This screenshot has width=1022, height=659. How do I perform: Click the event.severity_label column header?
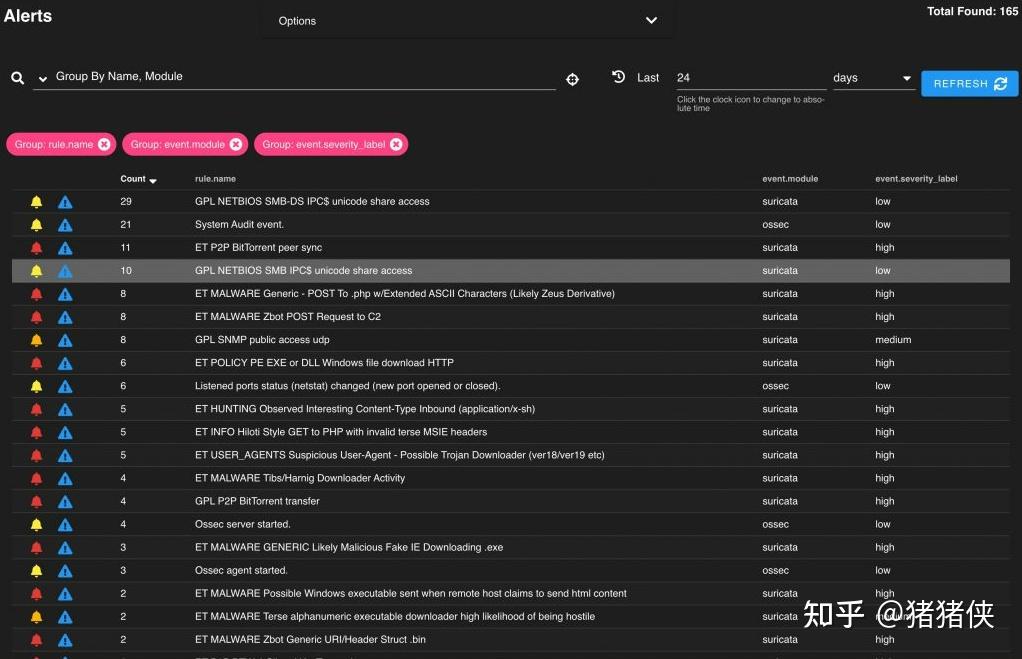tap(916, 179)
